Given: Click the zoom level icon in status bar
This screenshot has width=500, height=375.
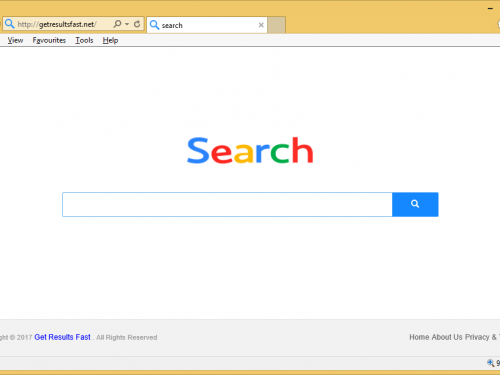Looking at the screenshot, I should [491, 363].
